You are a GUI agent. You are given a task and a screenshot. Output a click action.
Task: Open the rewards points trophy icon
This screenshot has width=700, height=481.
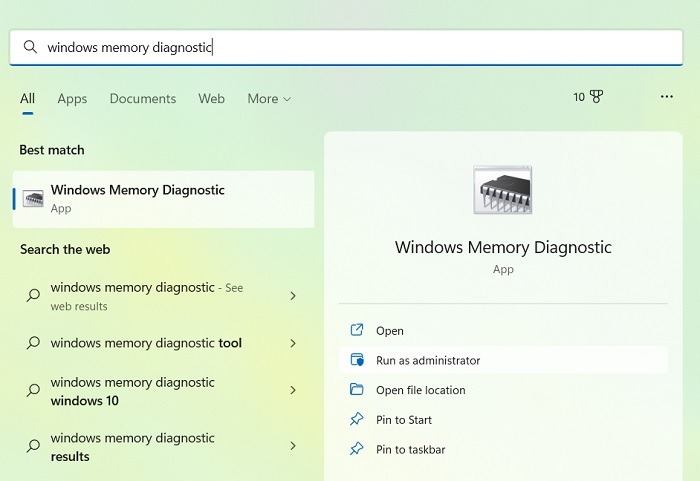coord(596,96)
